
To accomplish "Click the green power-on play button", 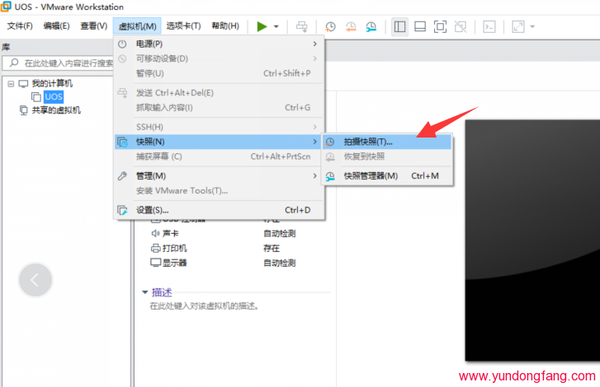I will pyautogui.click(x=262, y=26).
